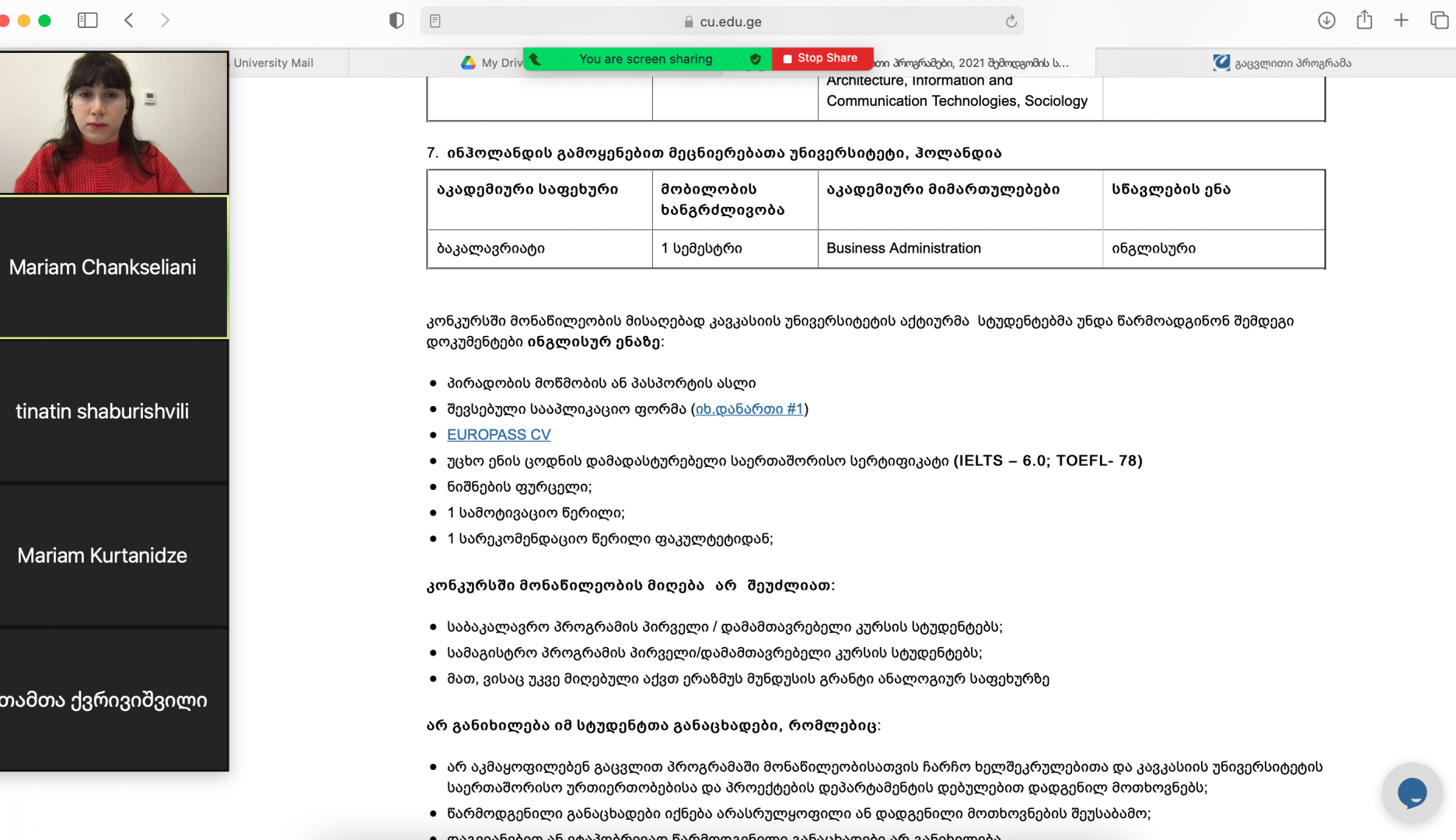Show tab overview icon
Viewport: 1456px width, 840px height.
point(1439,20)
